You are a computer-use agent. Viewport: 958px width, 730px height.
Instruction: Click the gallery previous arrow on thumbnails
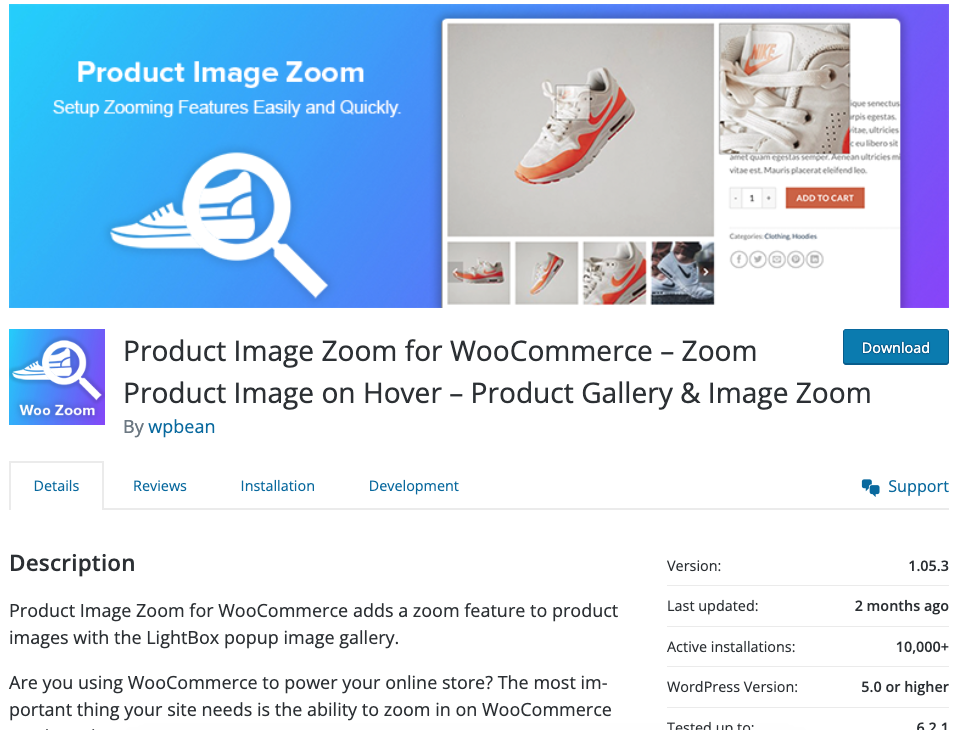click(455, 272)
